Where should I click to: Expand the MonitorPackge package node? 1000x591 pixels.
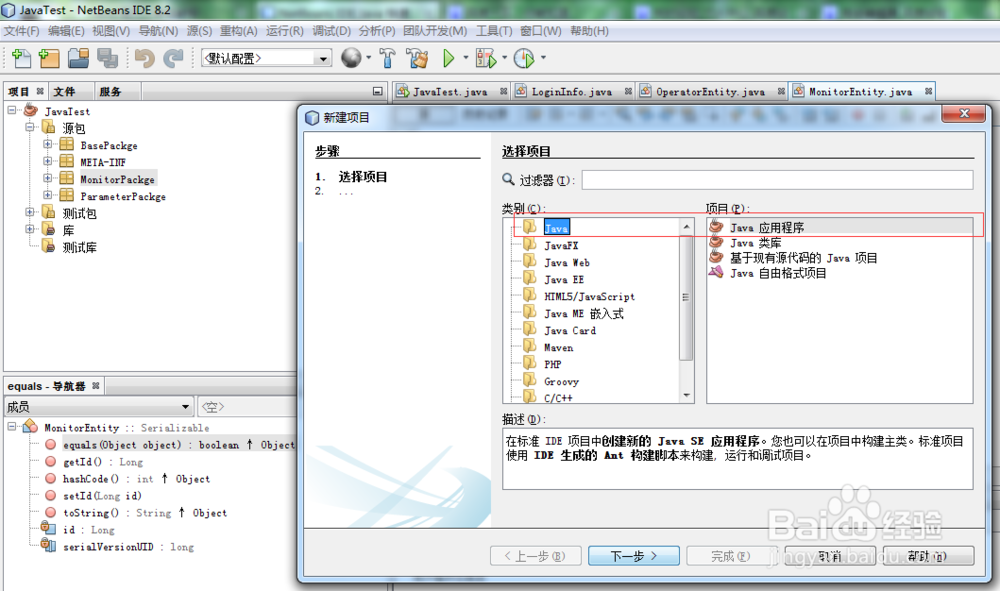coord(47,178)
